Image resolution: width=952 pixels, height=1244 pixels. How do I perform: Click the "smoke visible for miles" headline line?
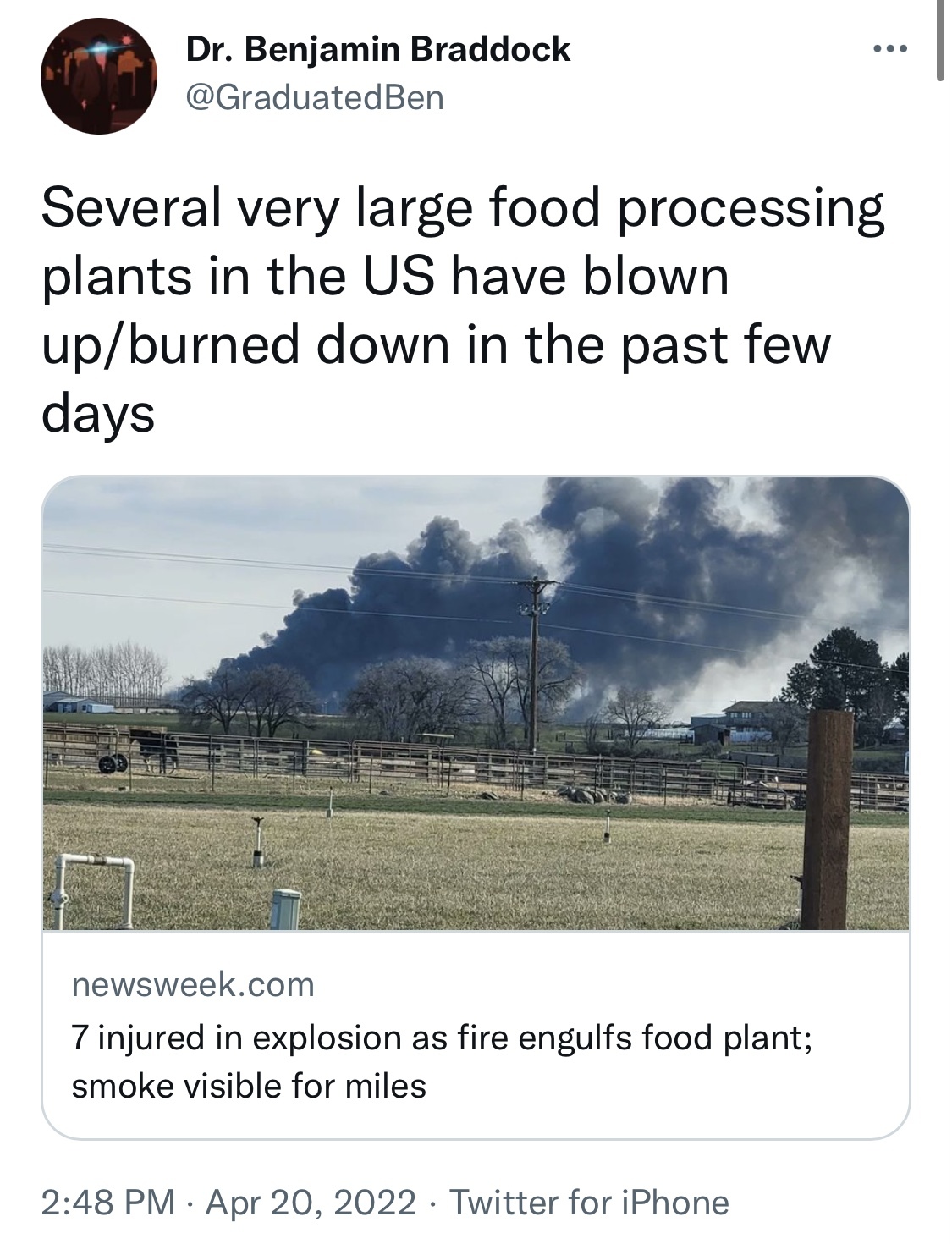[x=249, y=1086]
